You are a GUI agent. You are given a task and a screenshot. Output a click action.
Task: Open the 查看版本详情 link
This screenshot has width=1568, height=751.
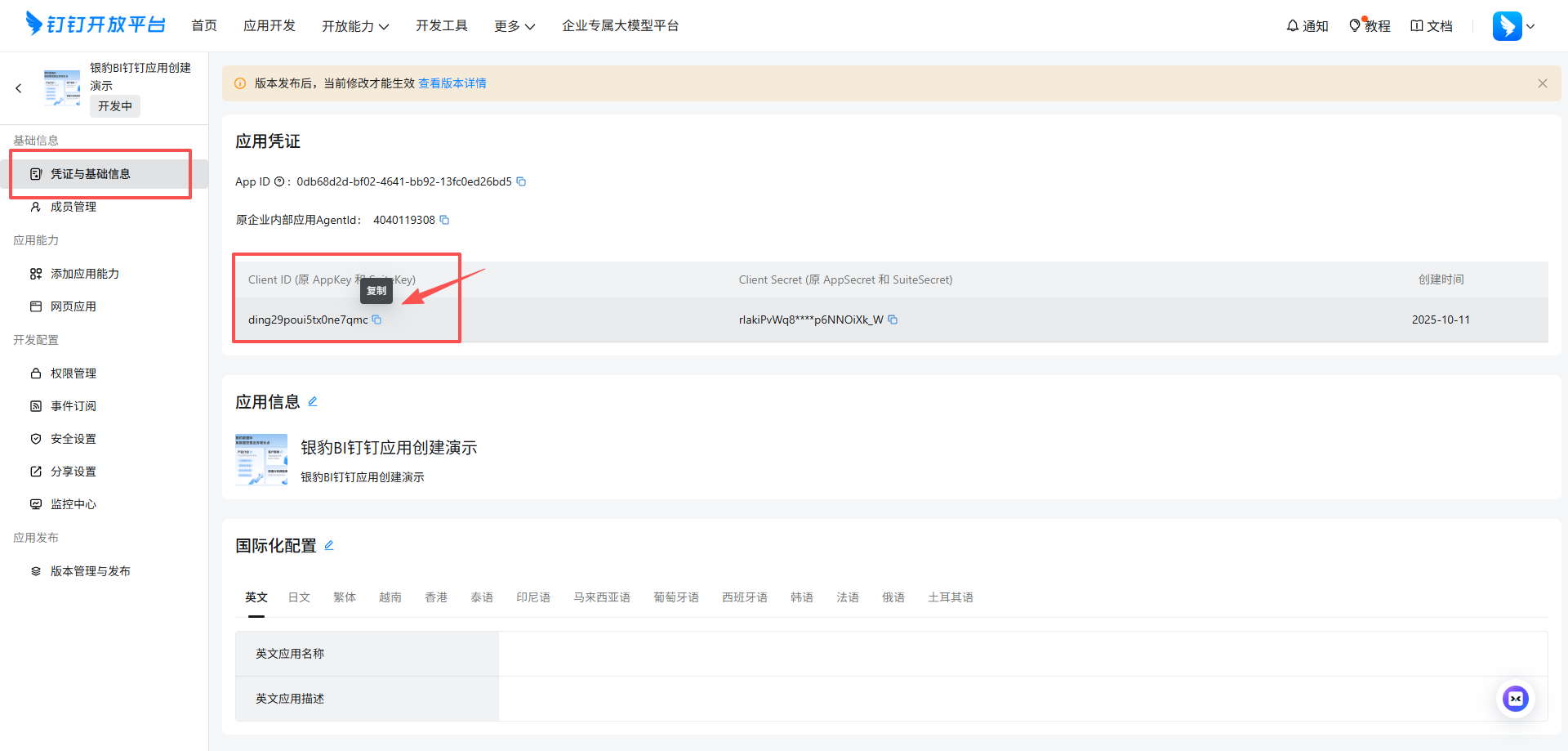(x=452, y=83)
